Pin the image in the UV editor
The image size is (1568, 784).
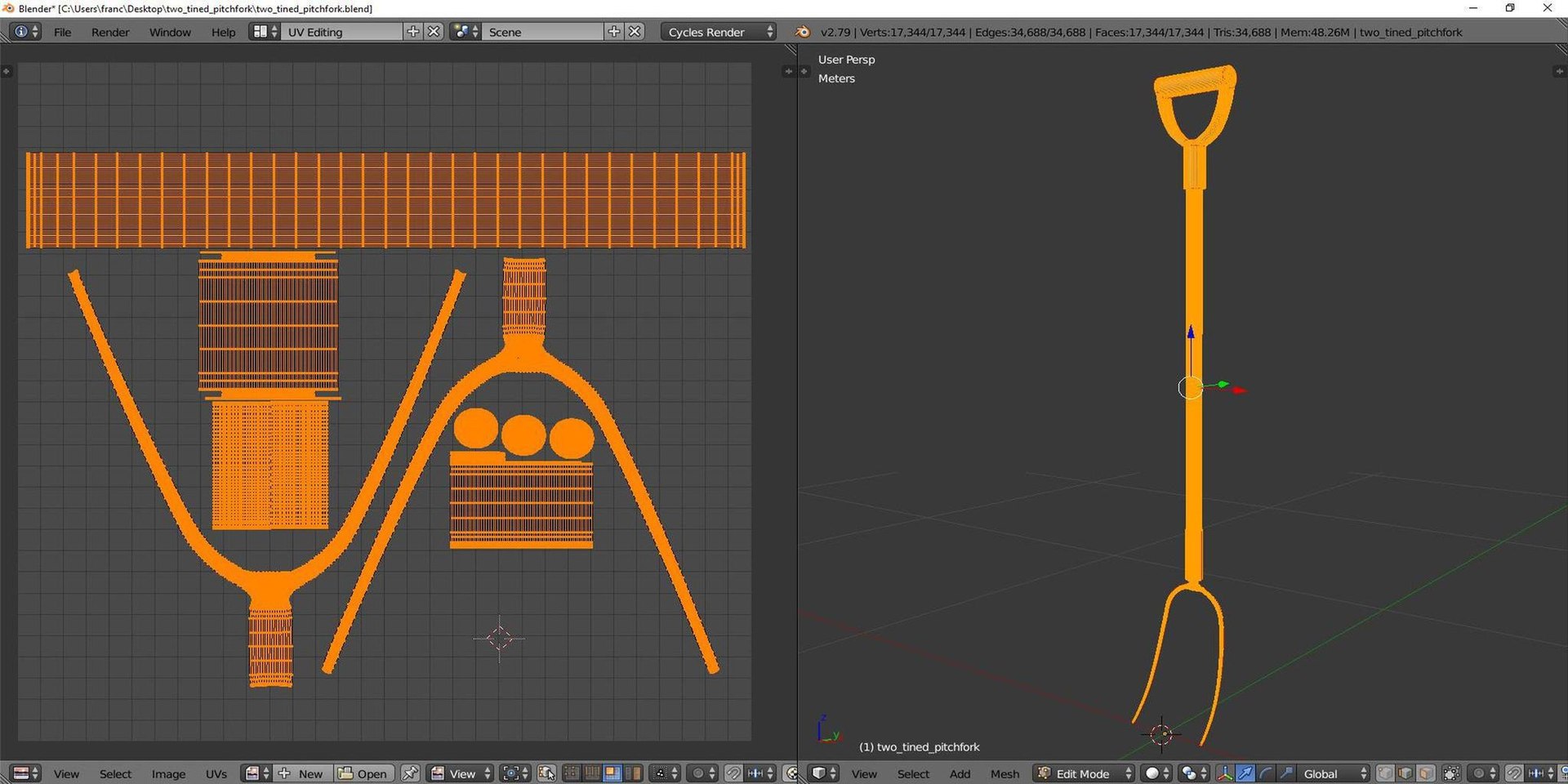[x=410, y=773]
